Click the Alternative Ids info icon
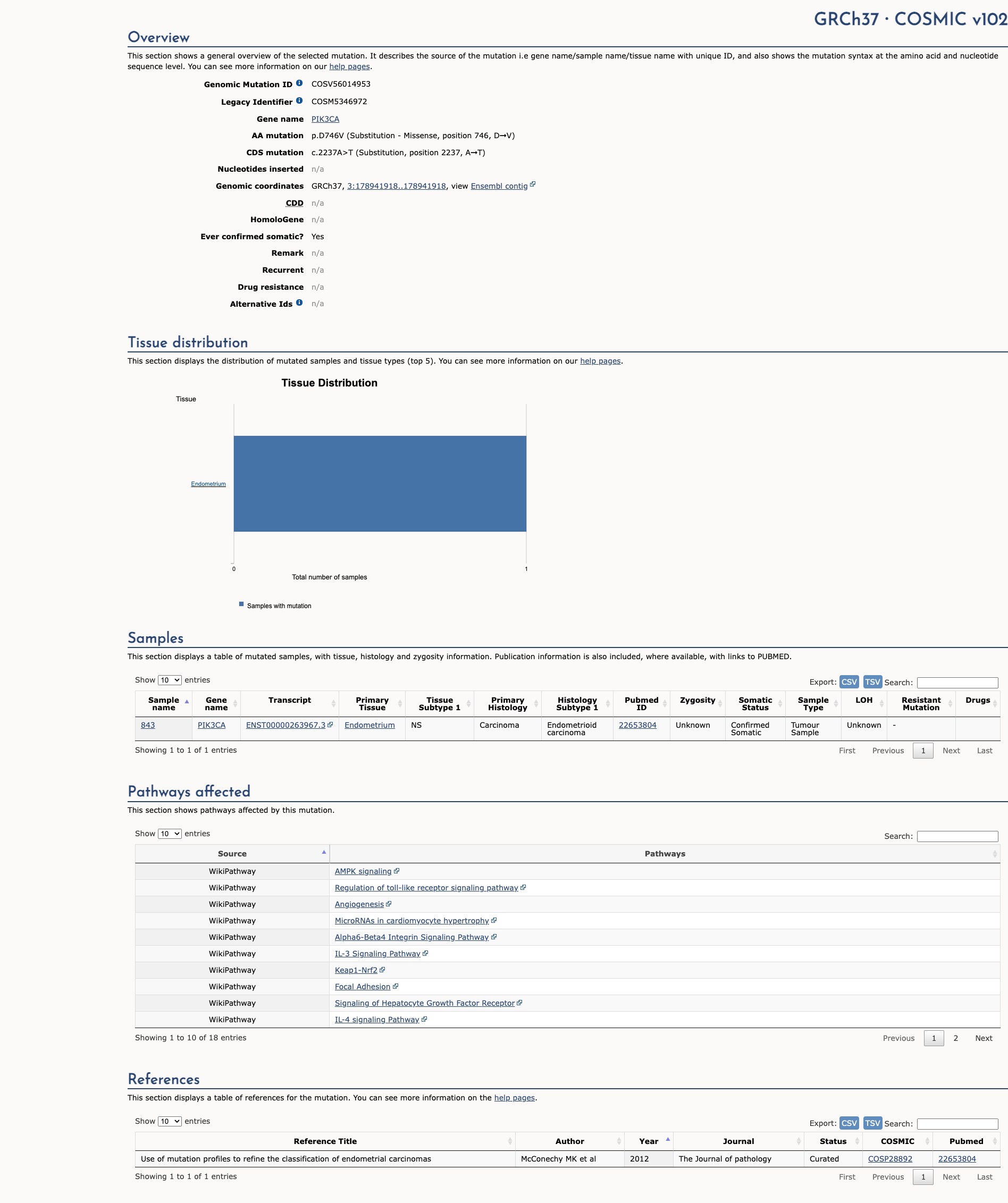 (299, 303)
